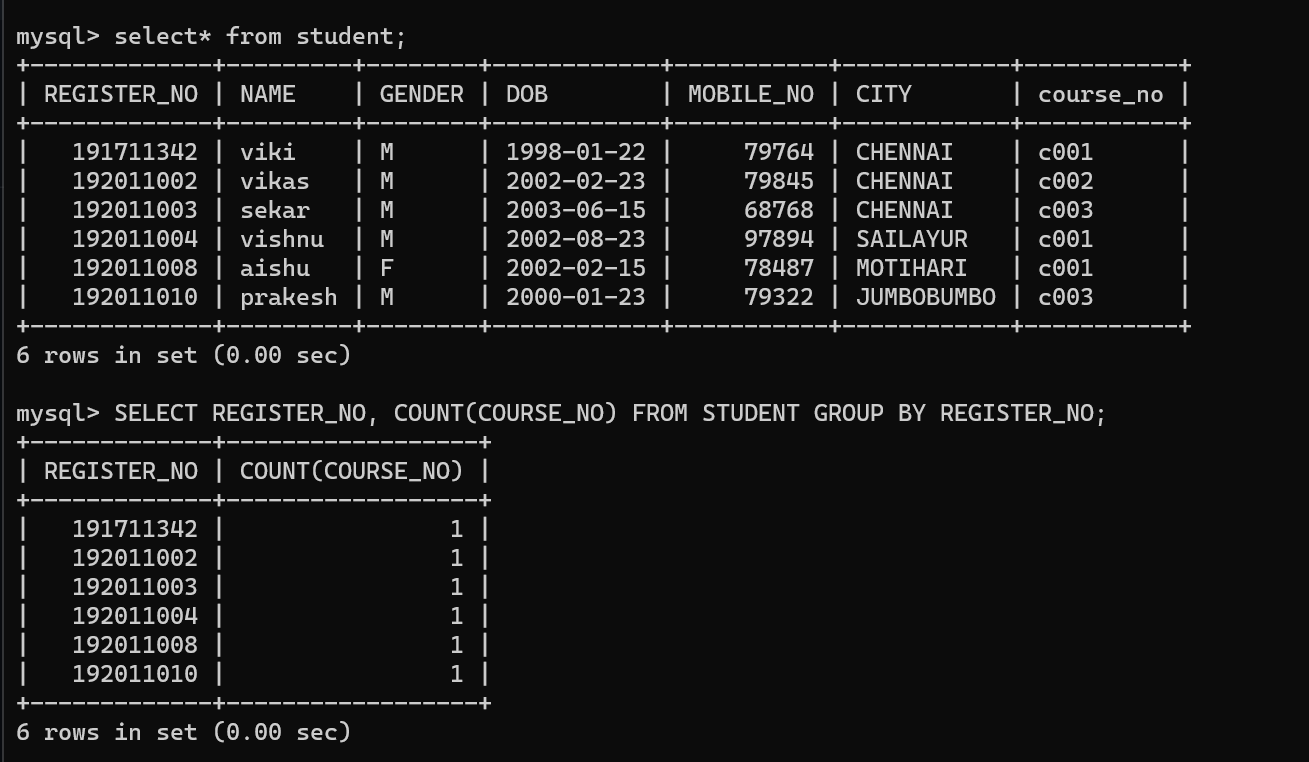Select the name aishu
The width and height of the screenshot is (1309, 762).
275,268
